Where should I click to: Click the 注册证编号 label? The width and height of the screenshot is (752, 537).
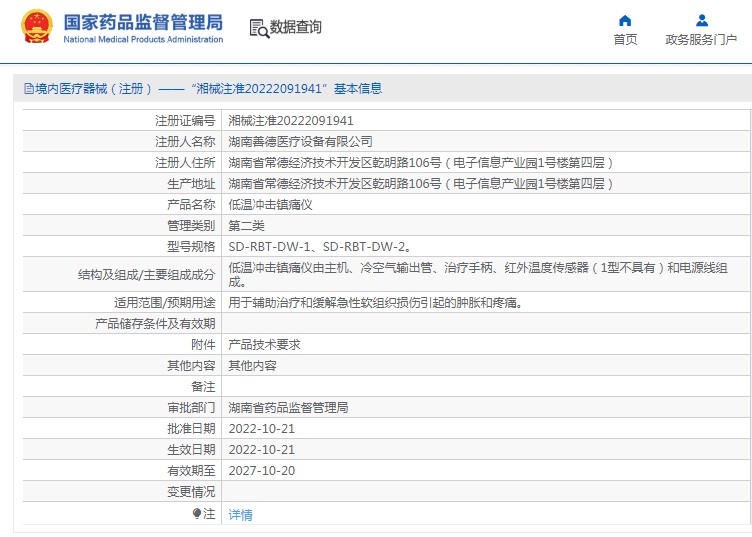tap(185, 121)
